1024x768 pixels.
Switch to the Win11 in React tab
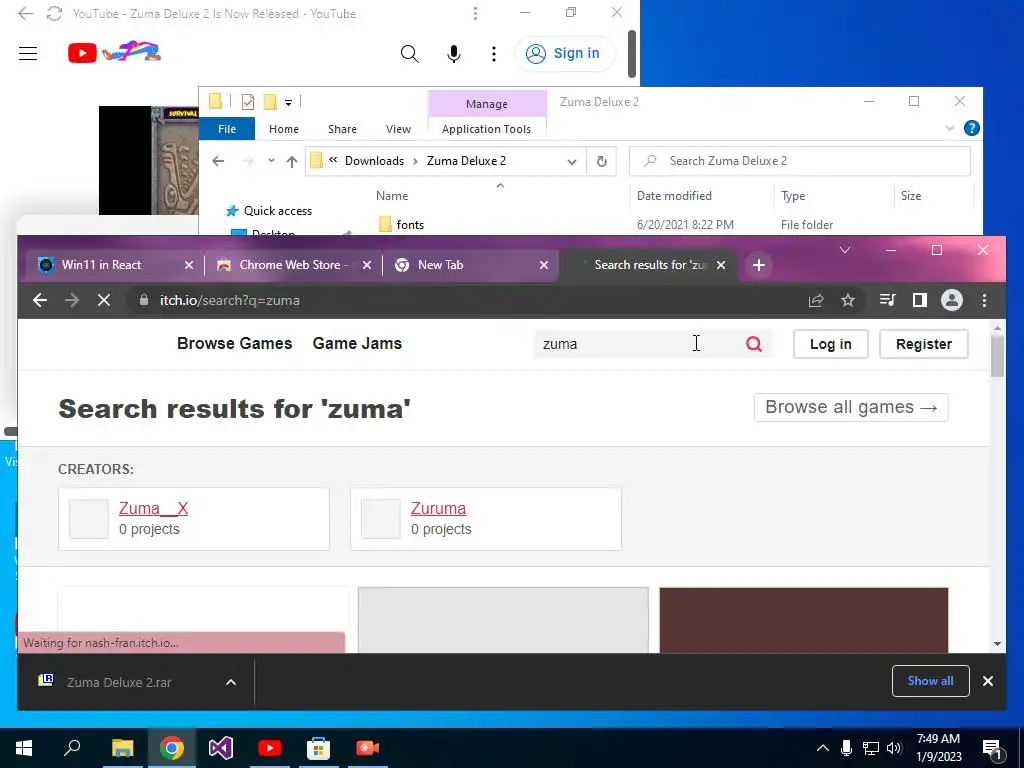[102, 264]
